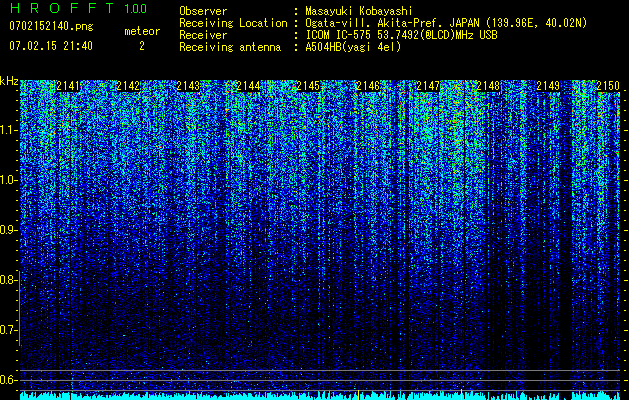Viewport: 629px width, 400px height.
Task: Click the meteor count label
Action: point(142,31)
